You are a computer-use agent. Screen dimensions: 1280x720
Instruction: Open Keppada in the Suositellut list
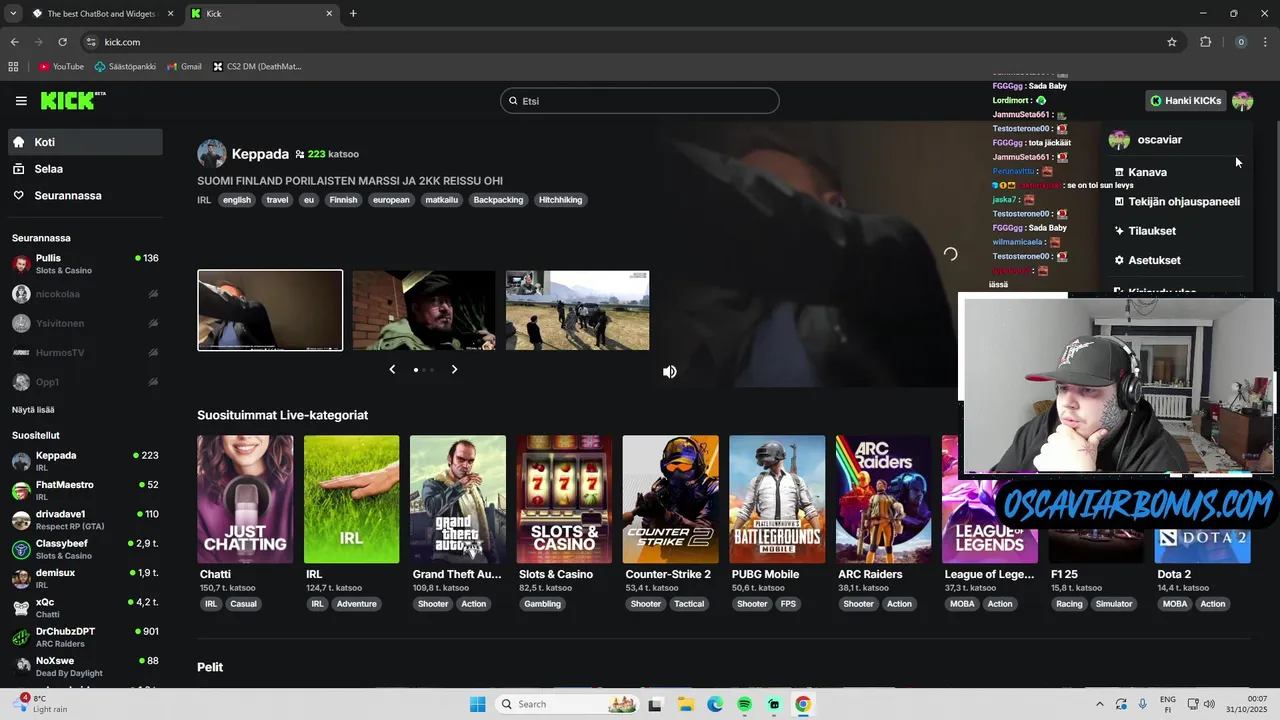point(85,461)
